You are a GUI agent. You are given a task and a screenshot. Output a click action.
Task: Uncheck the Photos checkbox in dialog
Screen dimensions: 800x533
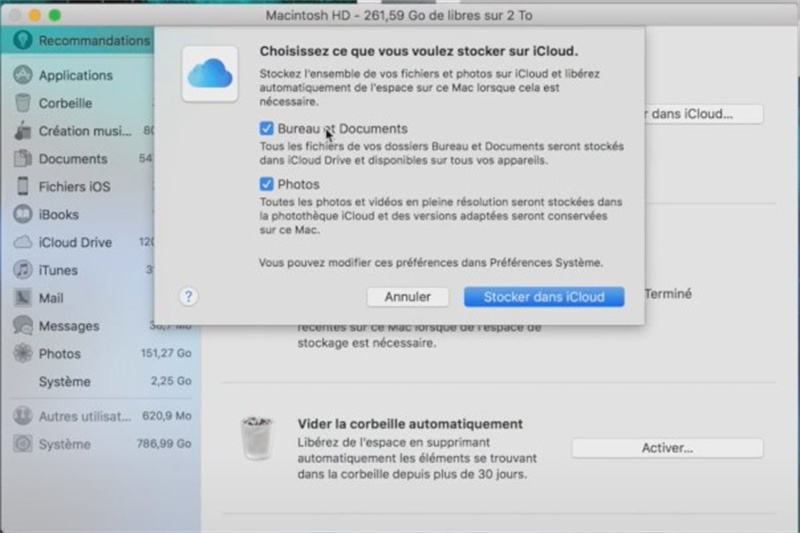pyautogui.click(x=266, y=184)
